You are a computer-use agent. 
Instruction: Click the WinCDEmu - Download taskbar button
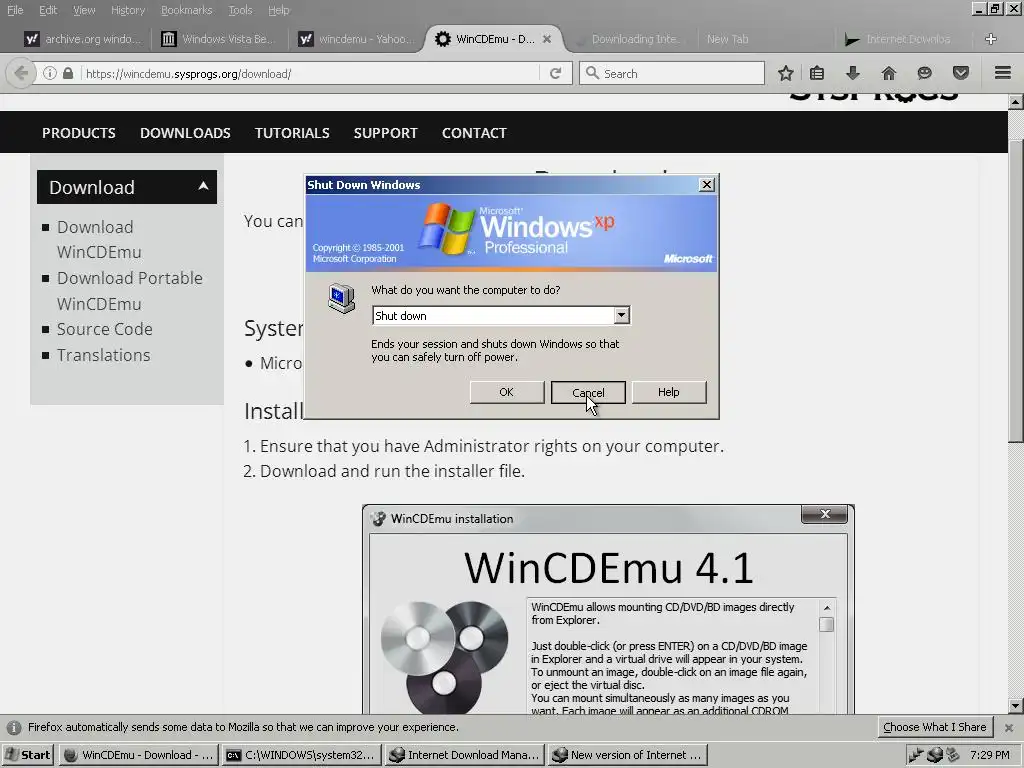tap(138, 755)
